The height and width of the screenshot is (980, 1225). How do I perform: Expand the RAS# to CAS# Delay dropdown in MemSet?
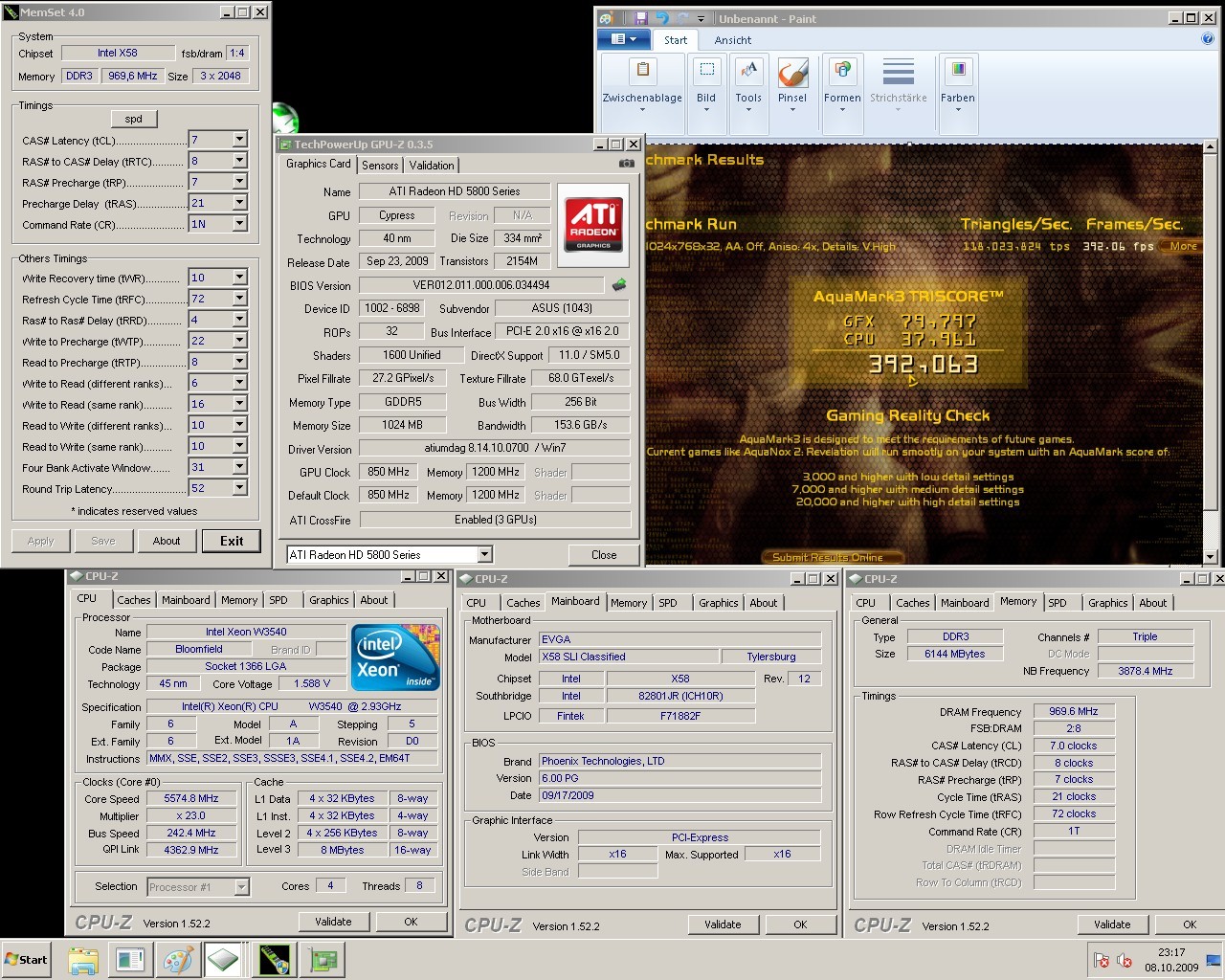click(x=239, y=161)
